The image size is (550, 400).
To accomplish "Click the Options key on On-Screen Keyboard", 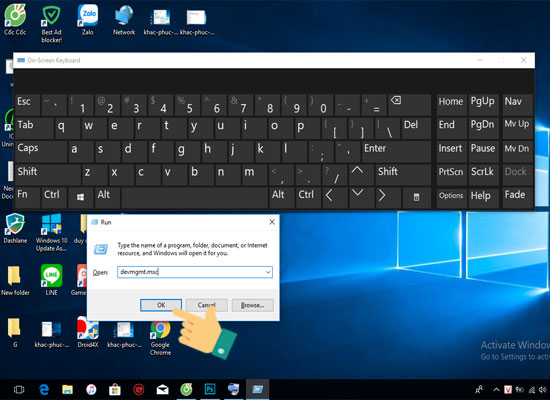I will [x=451, y=198].
